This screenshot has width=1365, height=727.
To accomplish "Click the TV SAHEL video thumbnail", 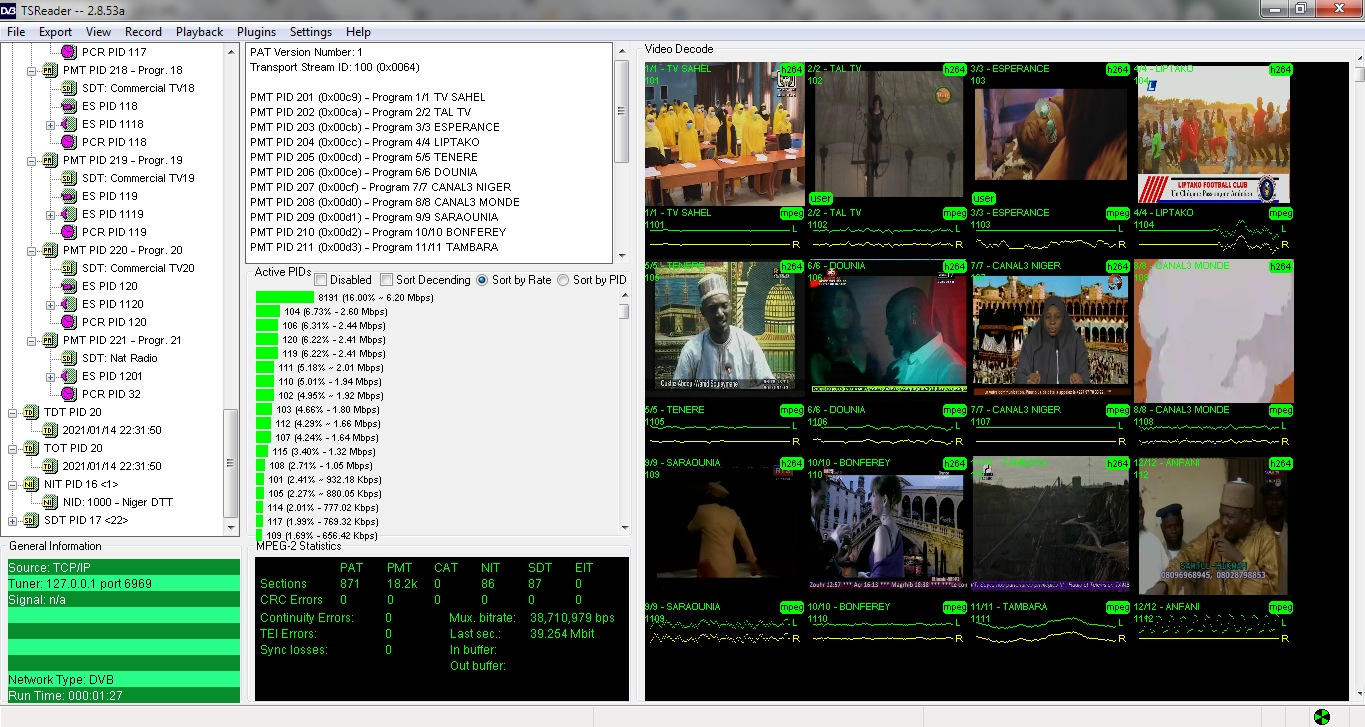I will click(x=725, y=134).
